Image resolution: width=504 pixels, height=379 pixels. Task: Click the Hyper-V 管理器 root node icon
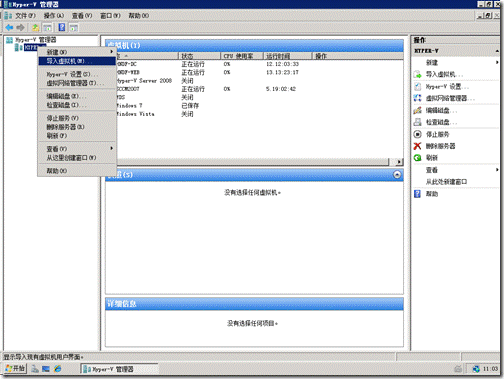point(10,40)
